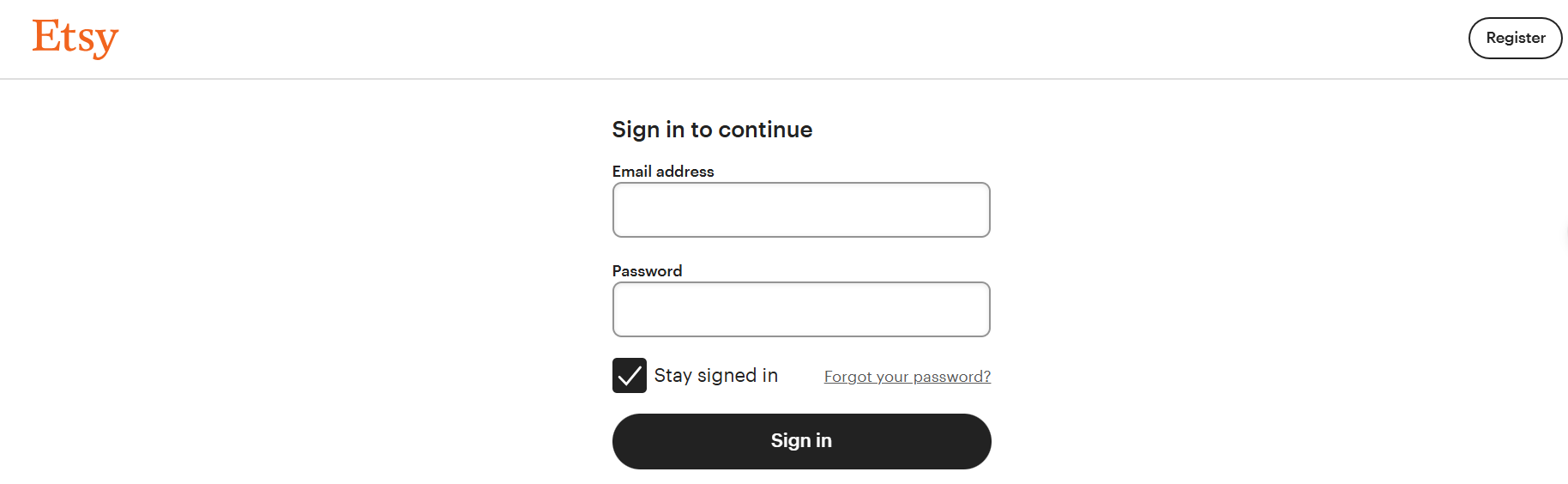
Task: Open the 'Forgot your password?' link
Action: click(x=908, y=377)
